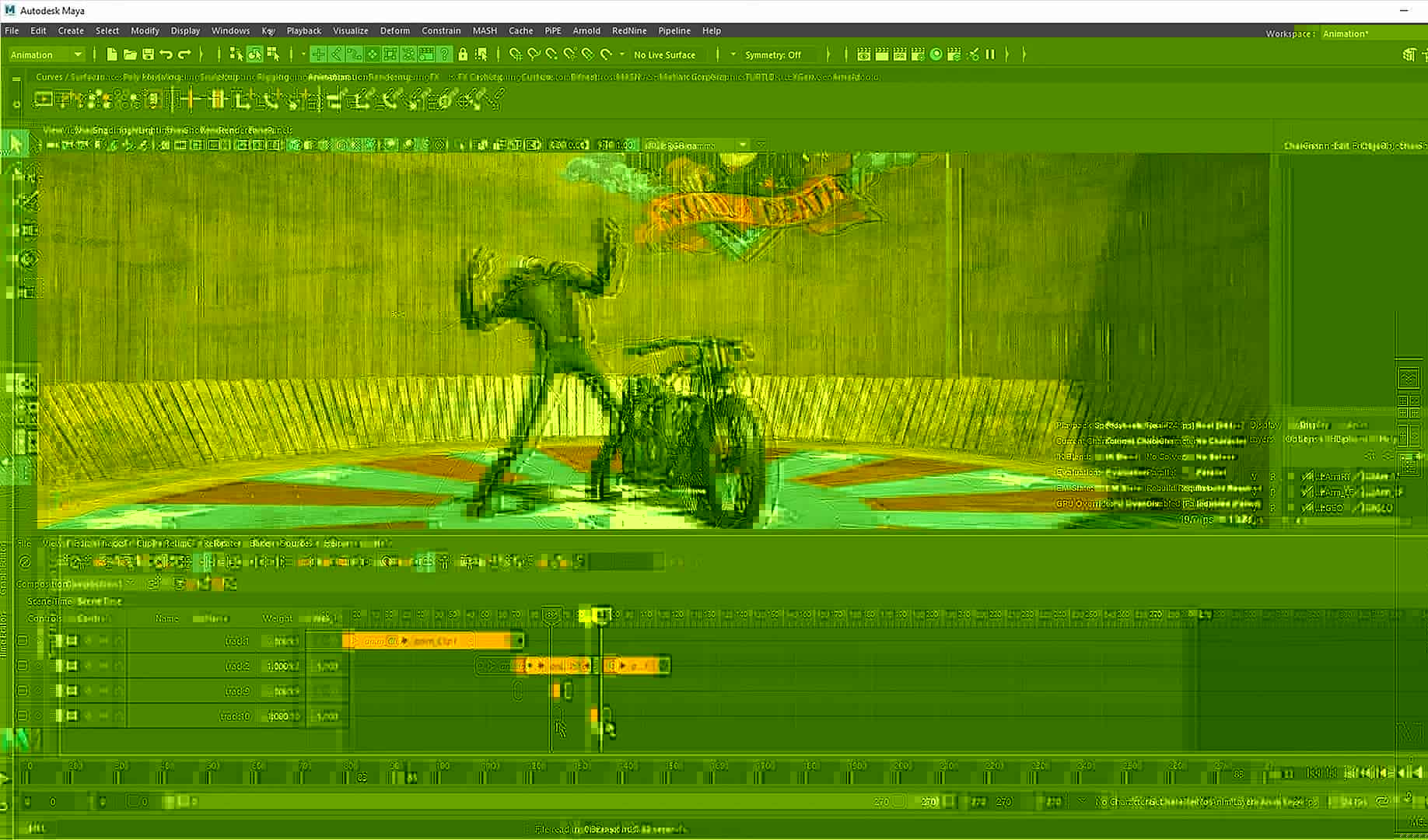This screenshot has height=840, width=1428.
Task: Select by component type mode icon
Action: click(x=273, y=54)
